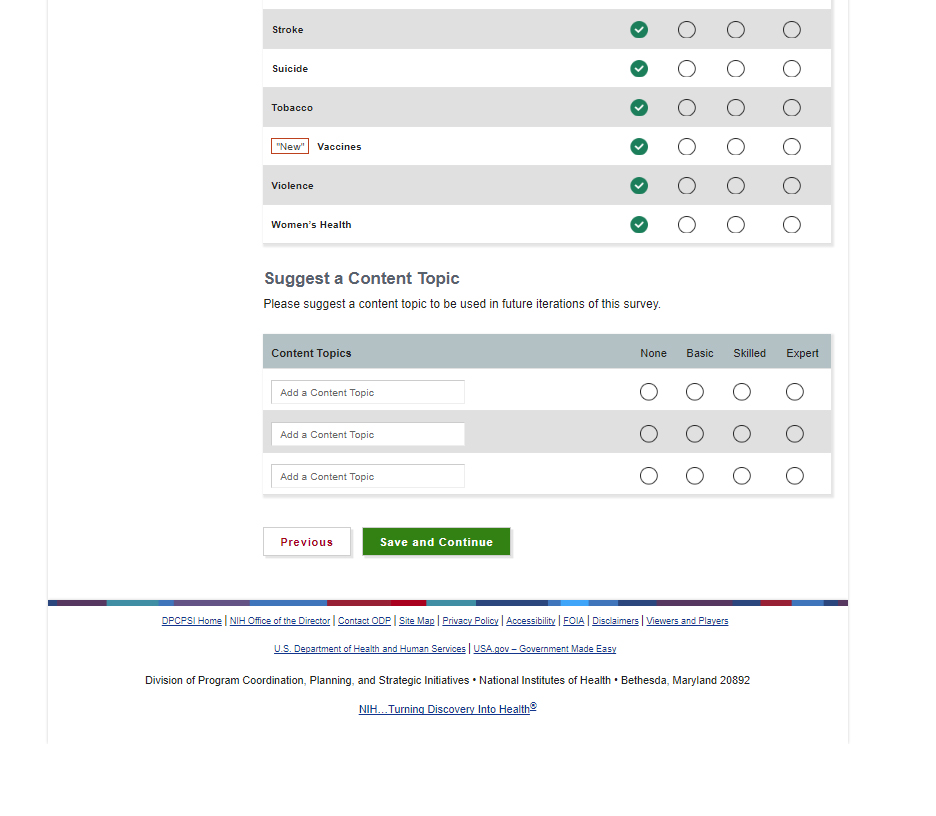Set Tobacco knowledge to Skilled
936x816 pixels.
[x=735, y=108]
